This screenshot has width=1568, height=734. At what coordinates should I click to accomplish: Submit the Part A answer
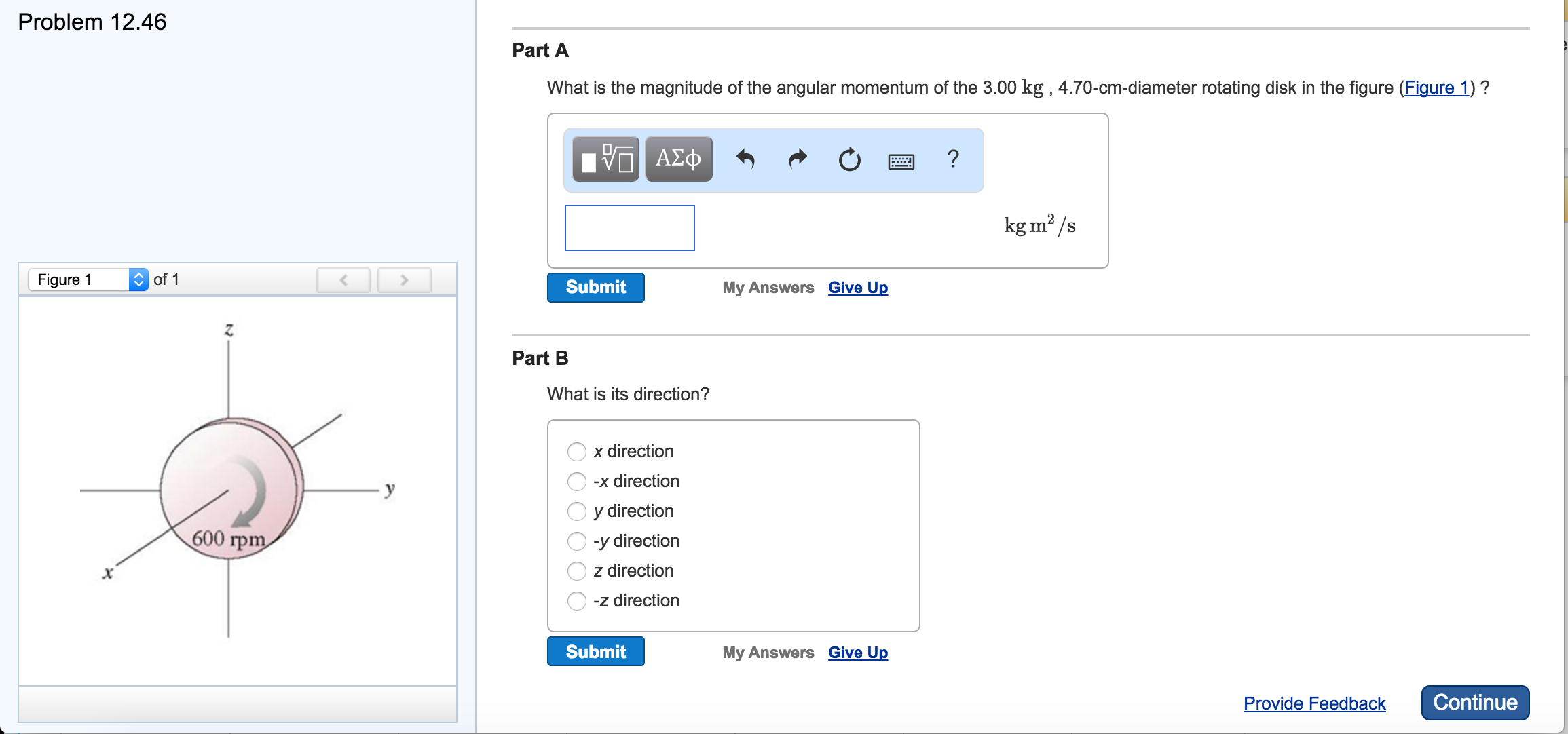(595, 287)
